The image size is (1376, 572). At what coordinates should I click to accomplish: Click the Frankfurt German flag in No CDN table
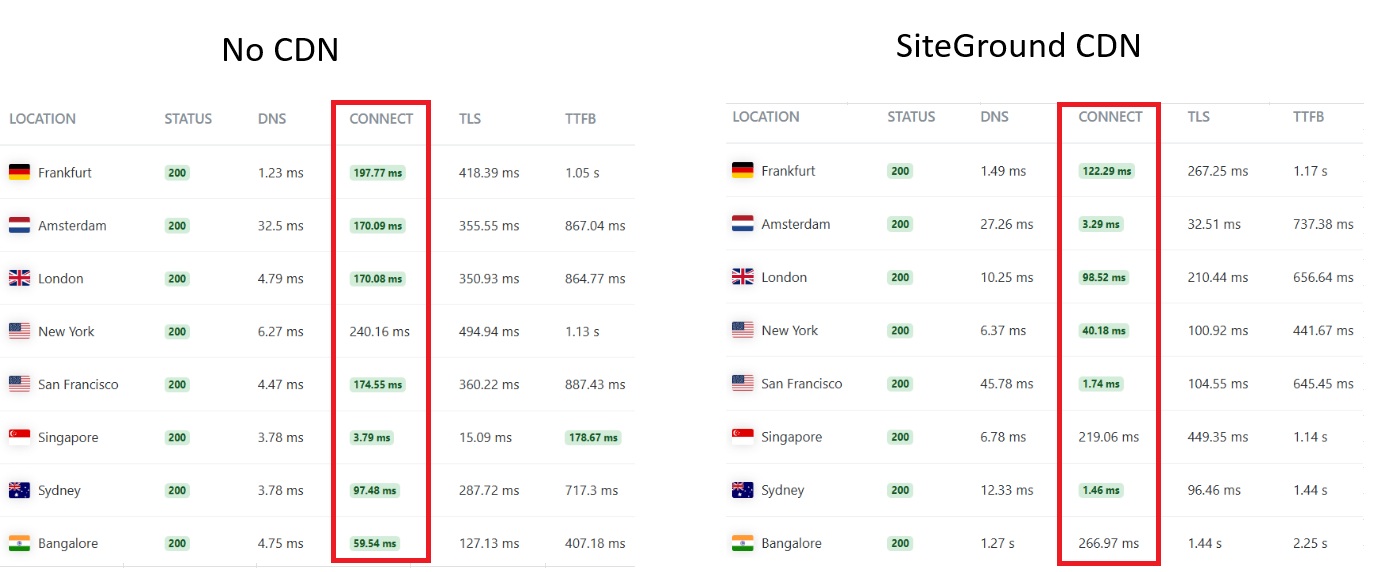click(x=19, y=172)
